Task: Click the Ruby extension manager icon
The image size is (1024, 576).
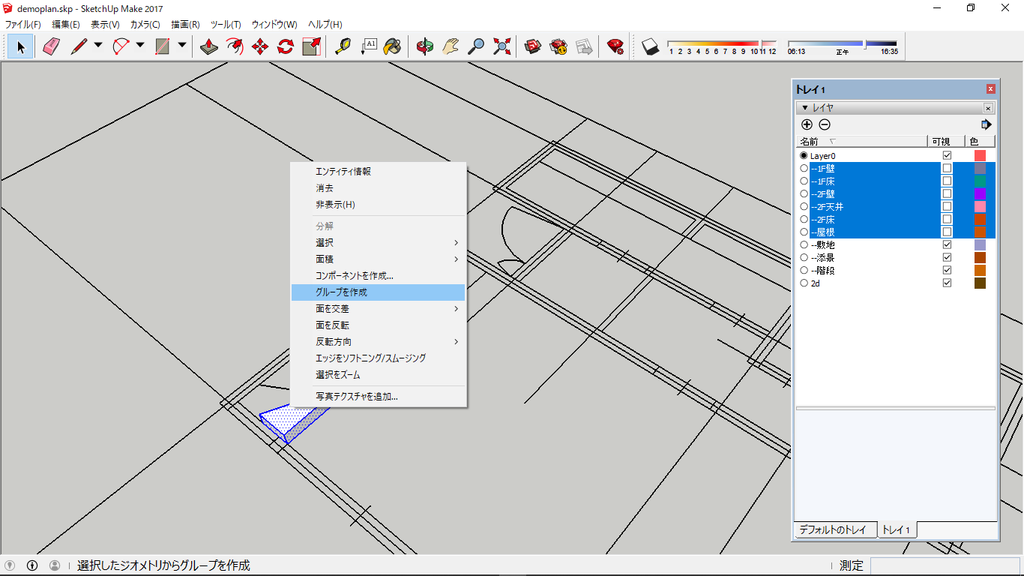Action: pos(615,47)
